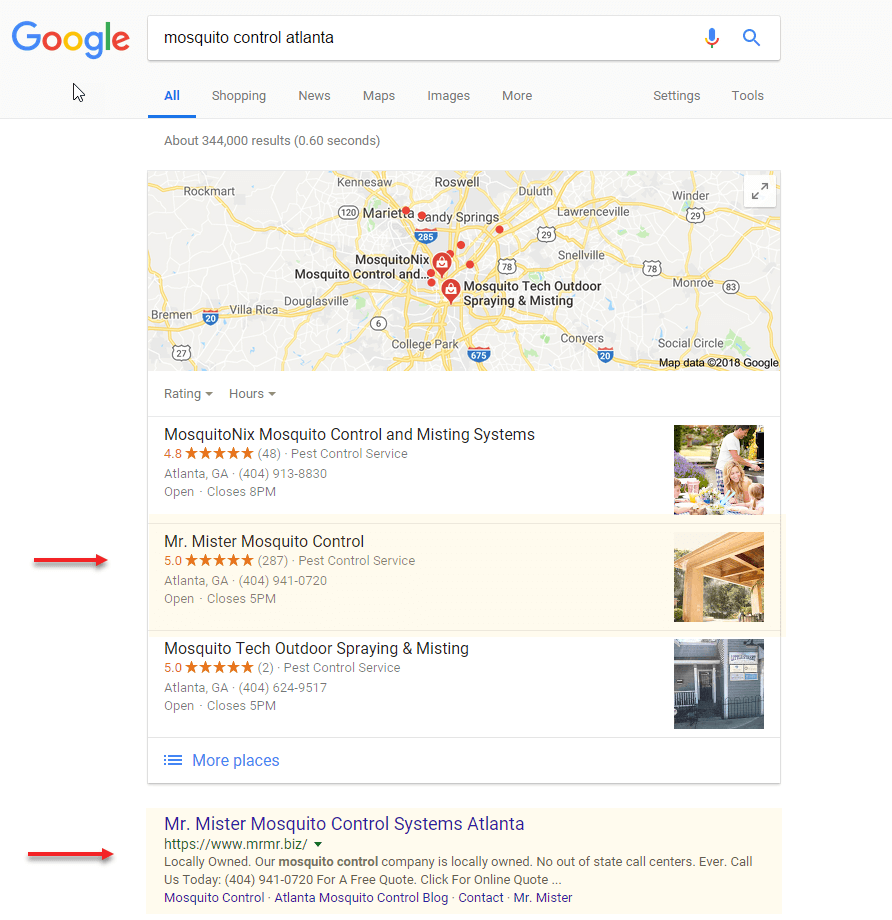Click the MosquitoNix map pin marker
Image resolution: width=892 pixels, height=920 pixels.
coord(442,263)
